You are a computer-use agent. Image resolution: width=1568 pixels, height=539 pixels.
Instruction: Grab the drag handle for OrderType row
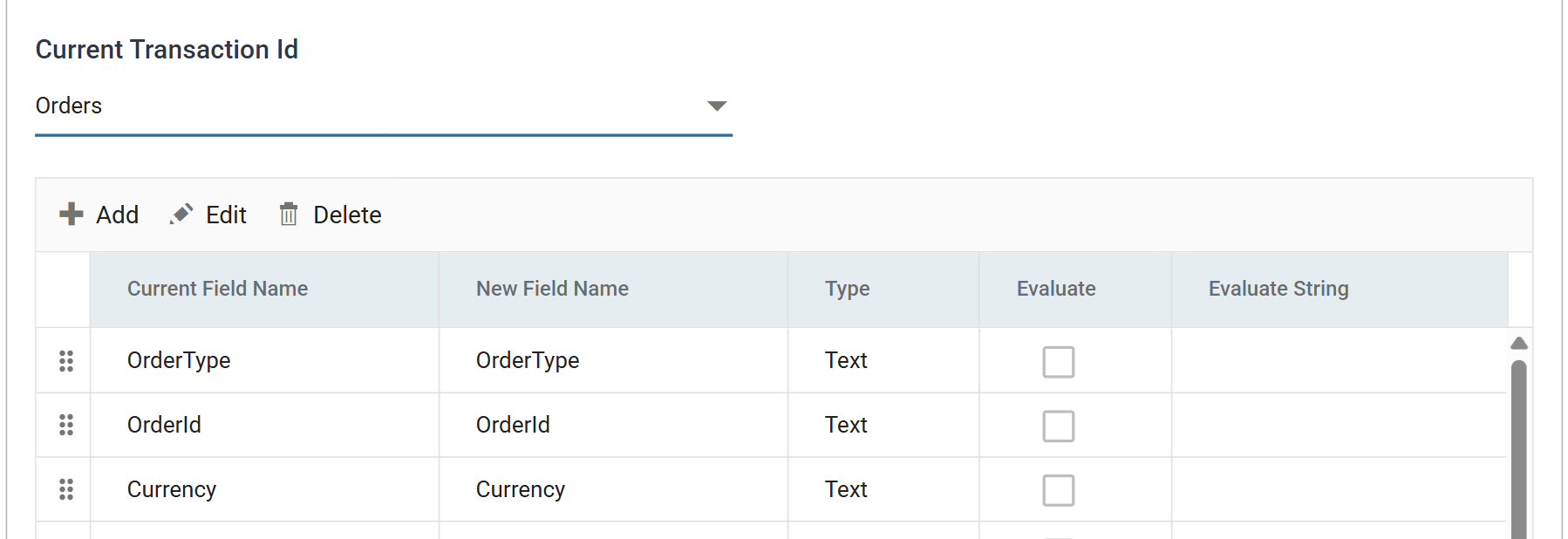[66, 360]
